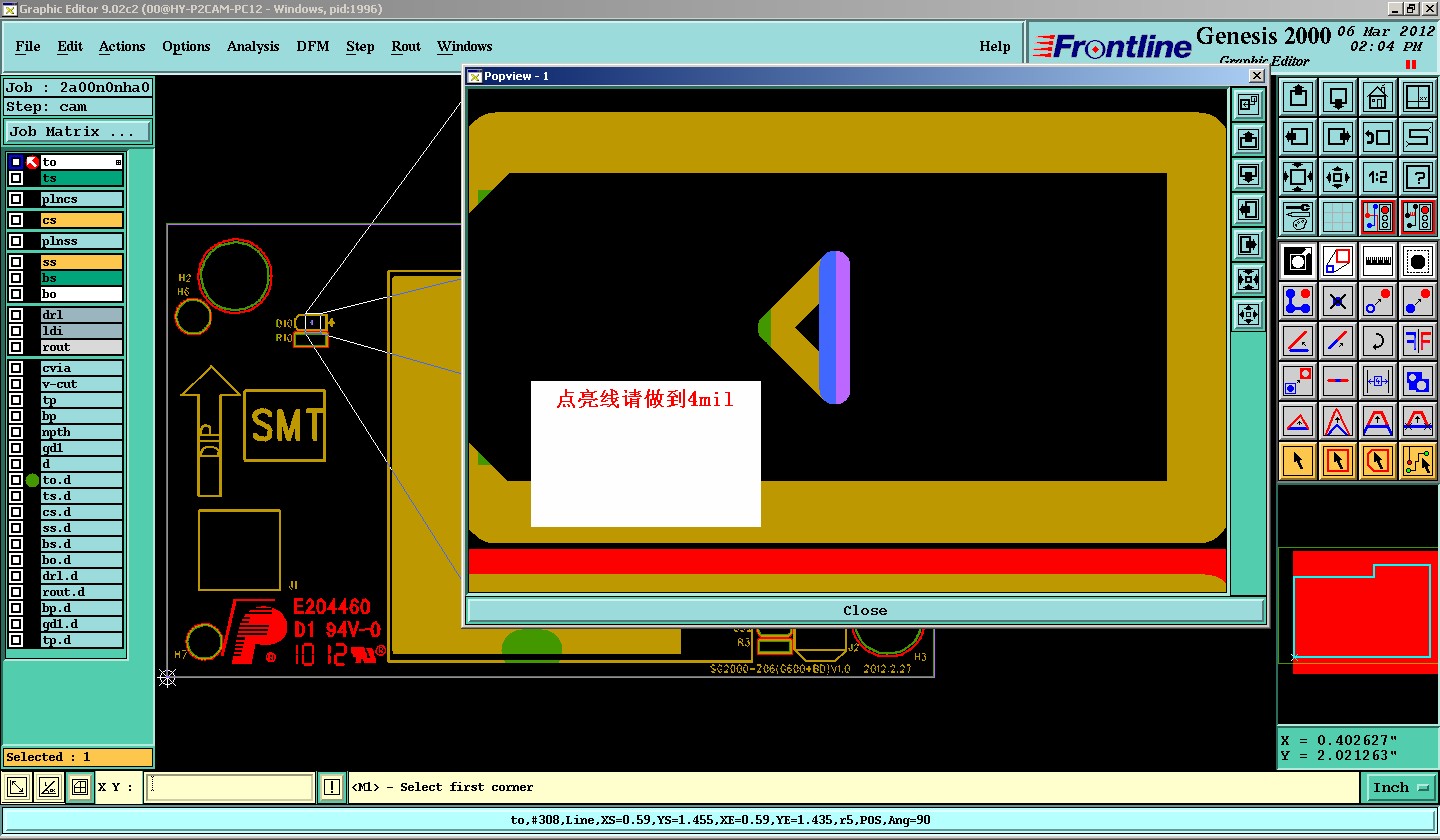The width and height of the screenshot is (1440, 840).
Task: Select the black octagon feature tool
Action: pos(1418,261)
